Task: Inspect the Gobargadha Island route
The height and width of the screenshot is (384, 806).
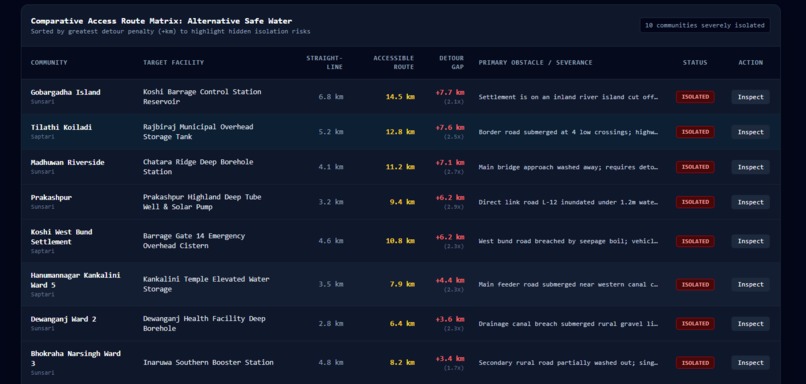Action: [x=750, y=97]
